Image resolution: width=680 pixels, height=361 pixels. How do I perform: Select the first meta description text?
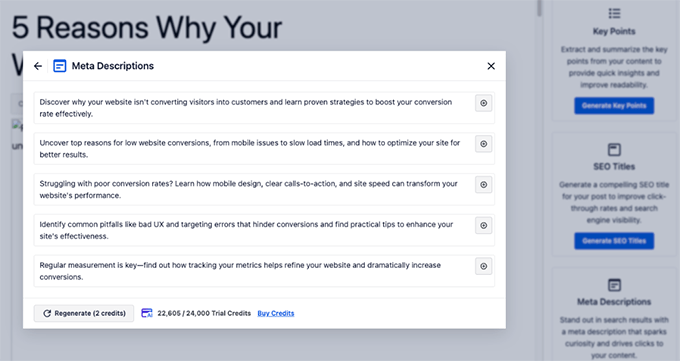click(x=246, y=108)
